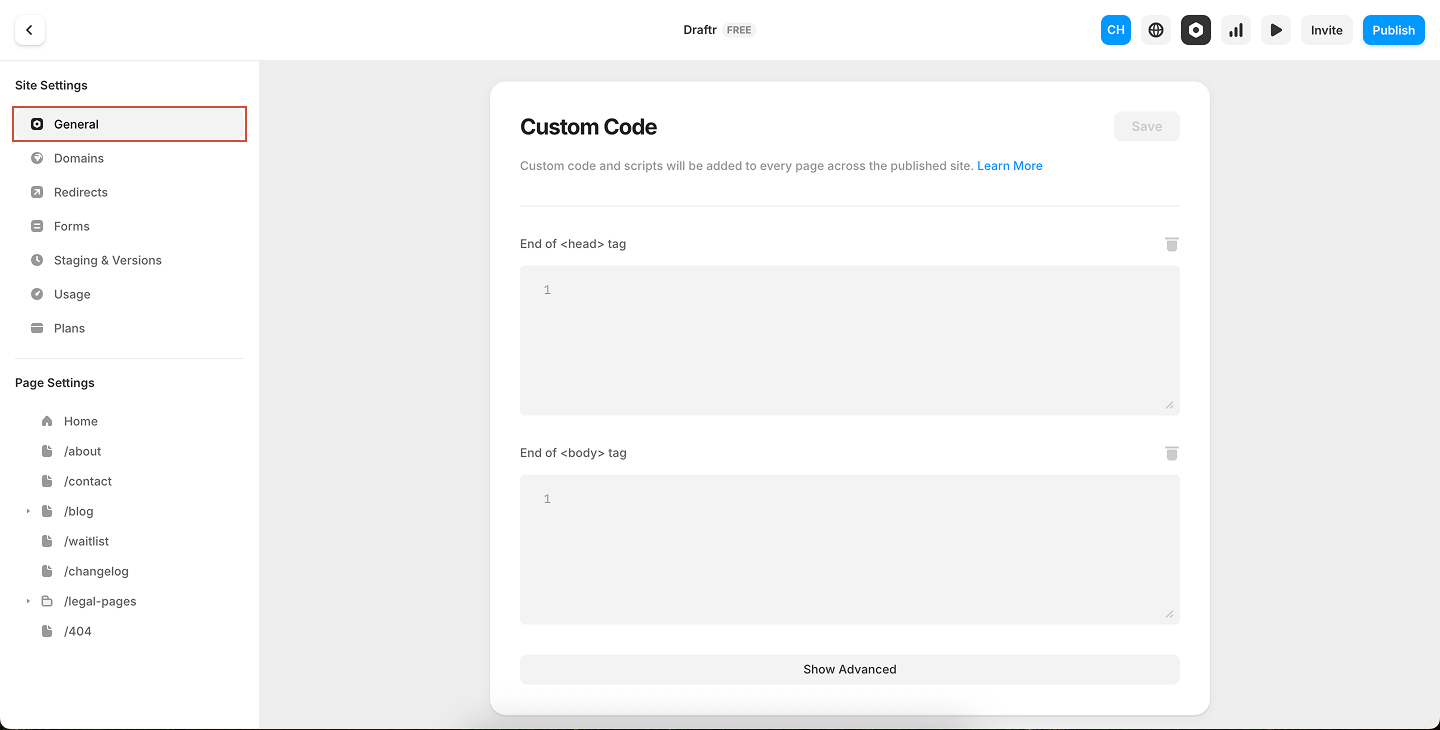Open Redirects settings
Viewport: 1440px width, 730px height.
pos(129,192)
